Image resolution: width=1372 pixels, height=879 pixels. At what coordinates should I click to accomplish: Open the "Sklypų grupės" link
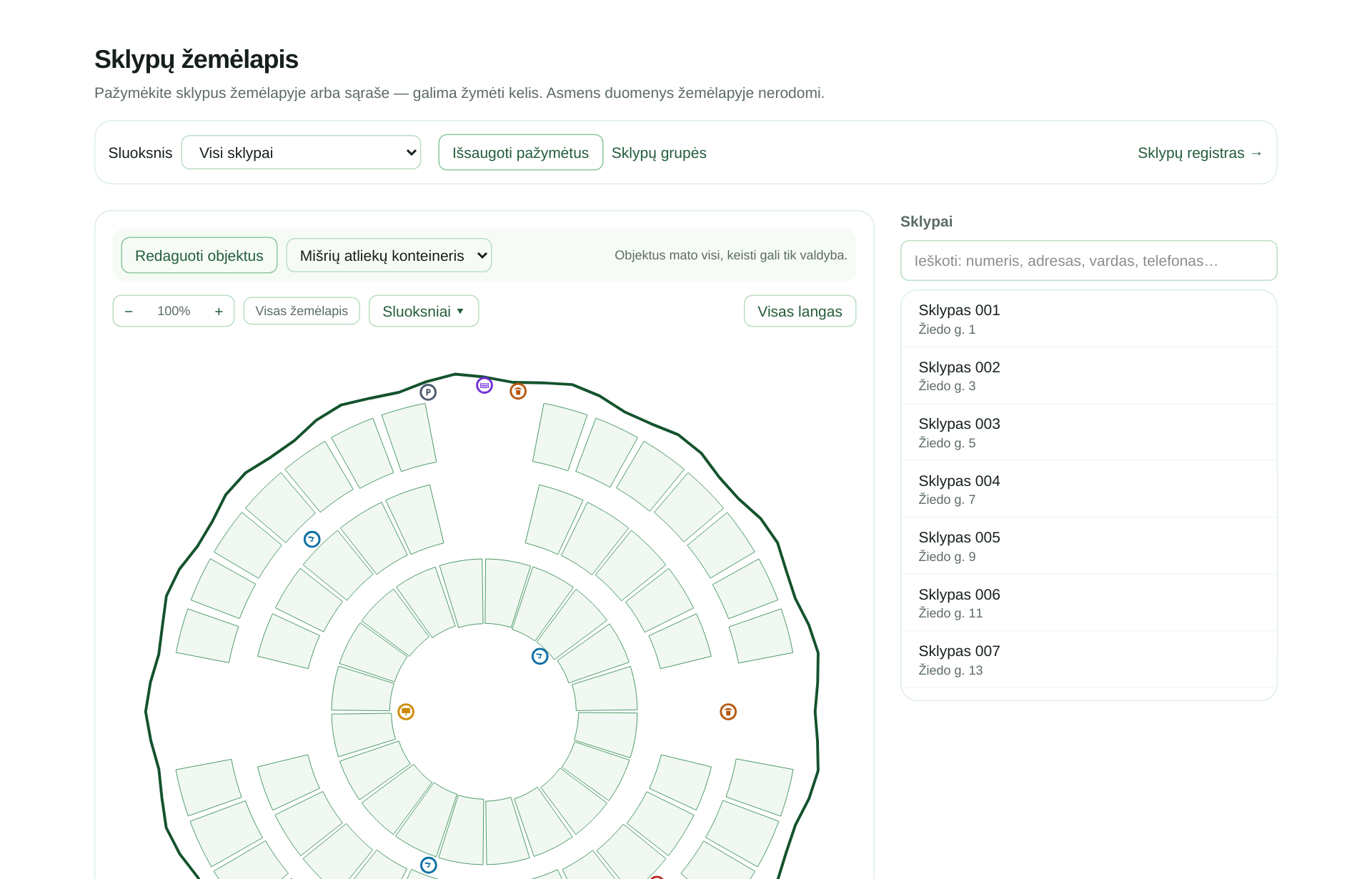659,153
